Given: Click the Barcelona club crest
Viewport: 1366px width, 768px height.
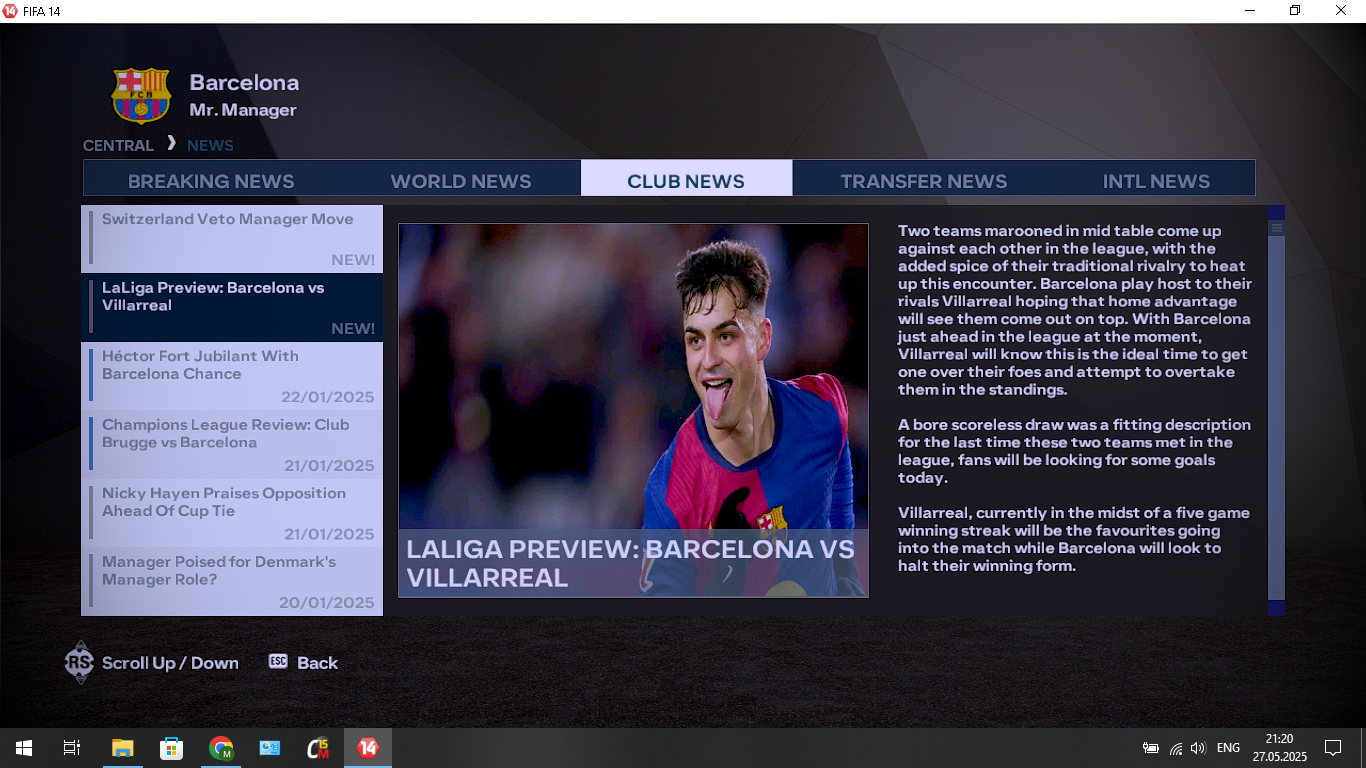Looking at the screenshot, I should click(141, 96).
